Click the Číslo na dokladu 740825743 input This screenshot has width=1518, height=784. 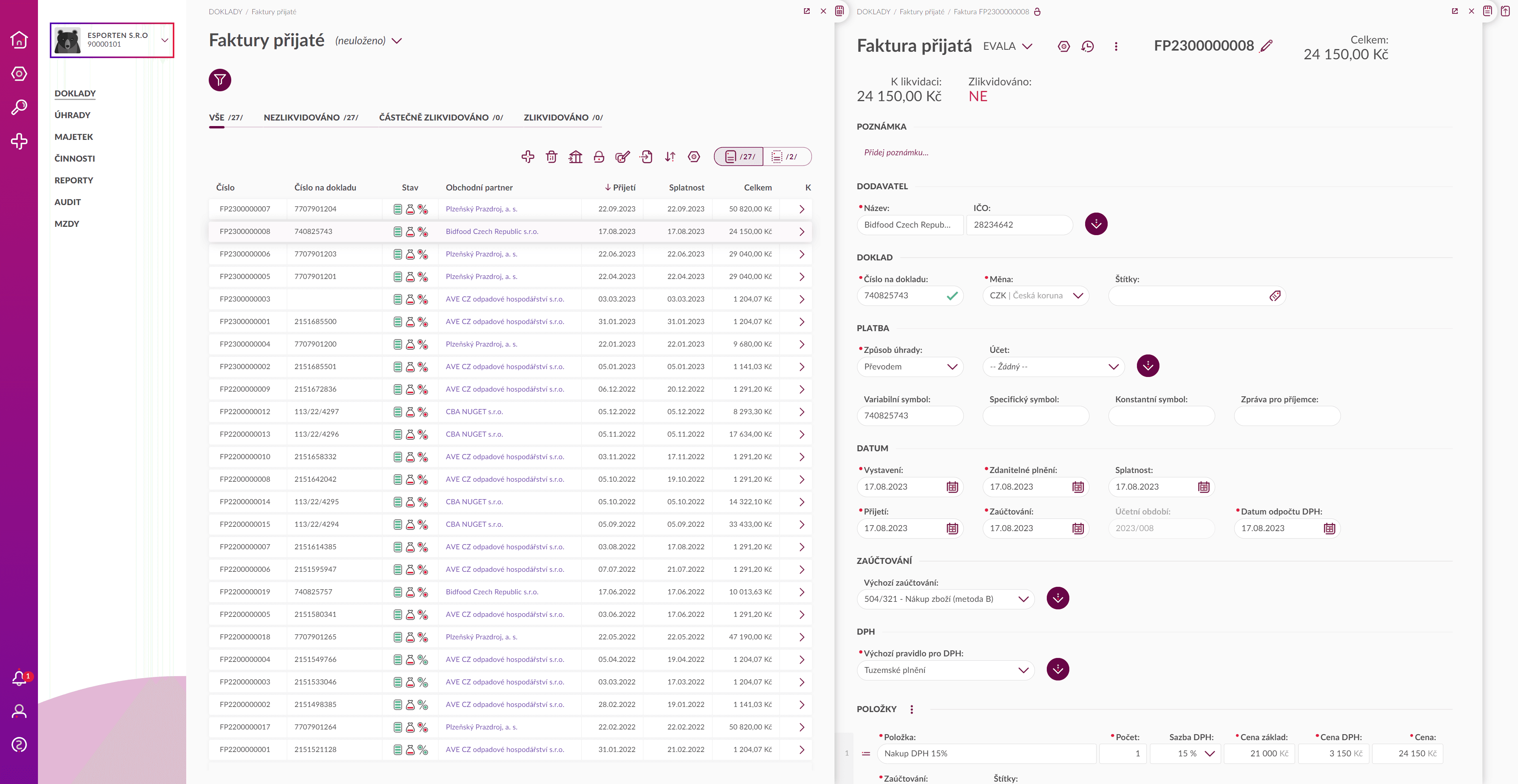pyautogui.click(x=910, y=296)
